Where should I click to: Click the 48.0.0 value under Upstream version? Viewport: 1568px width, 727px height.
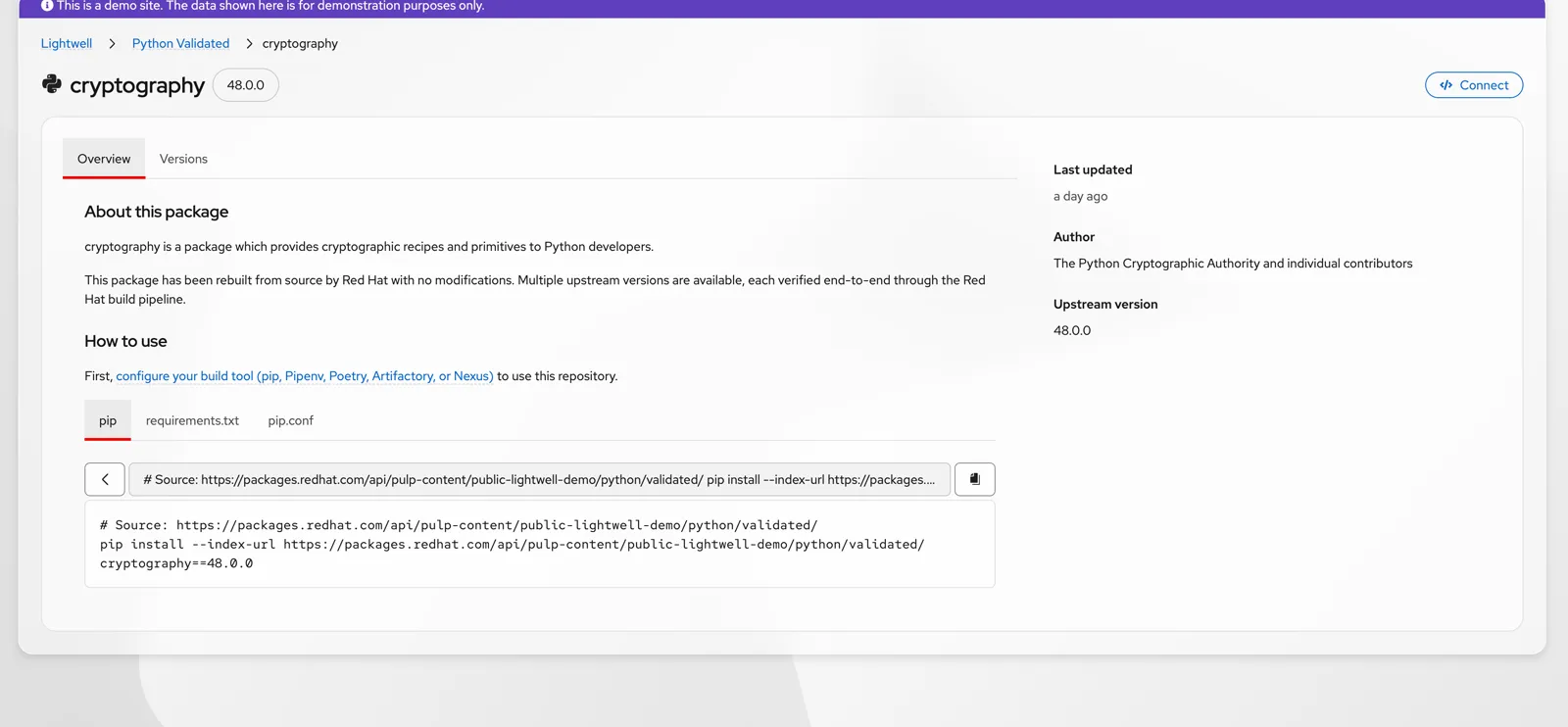pos(1072,330)
